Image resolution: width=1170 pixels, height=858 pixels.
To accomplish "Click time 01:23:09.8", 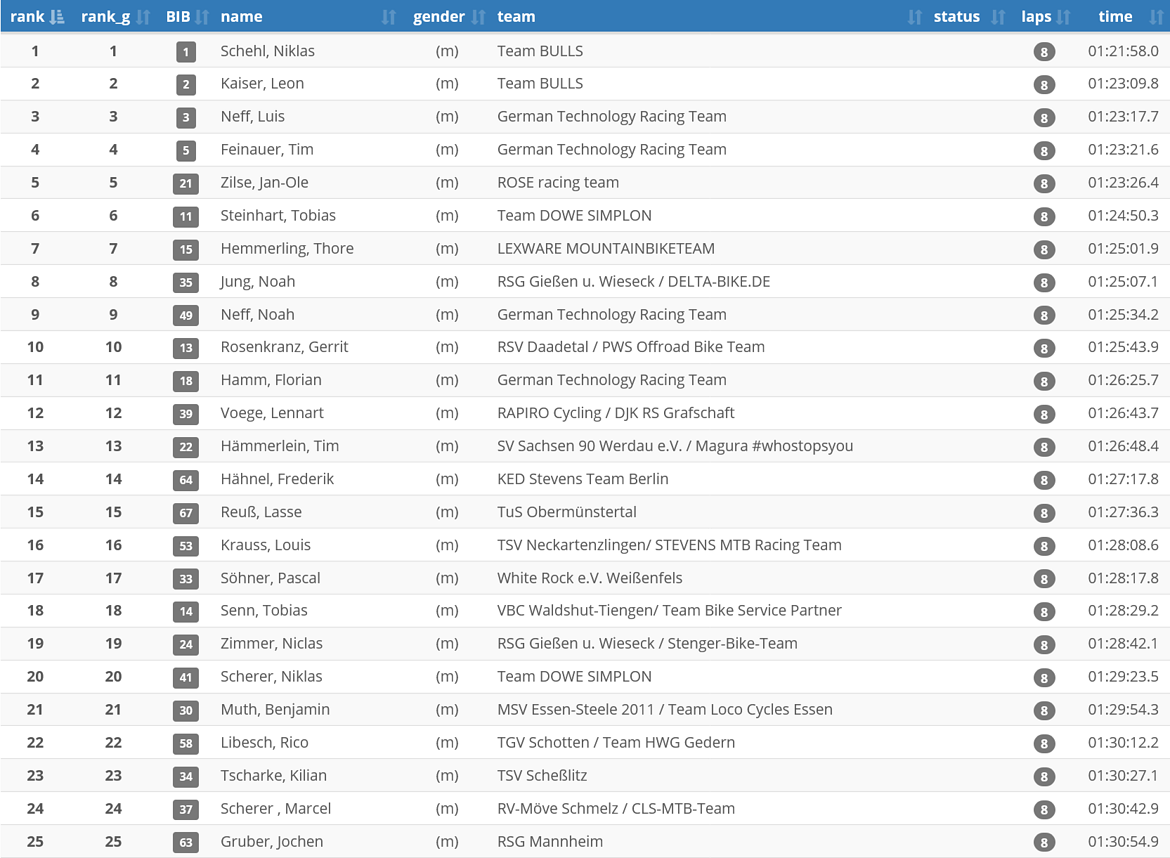I will click(x=1123, y=84).
